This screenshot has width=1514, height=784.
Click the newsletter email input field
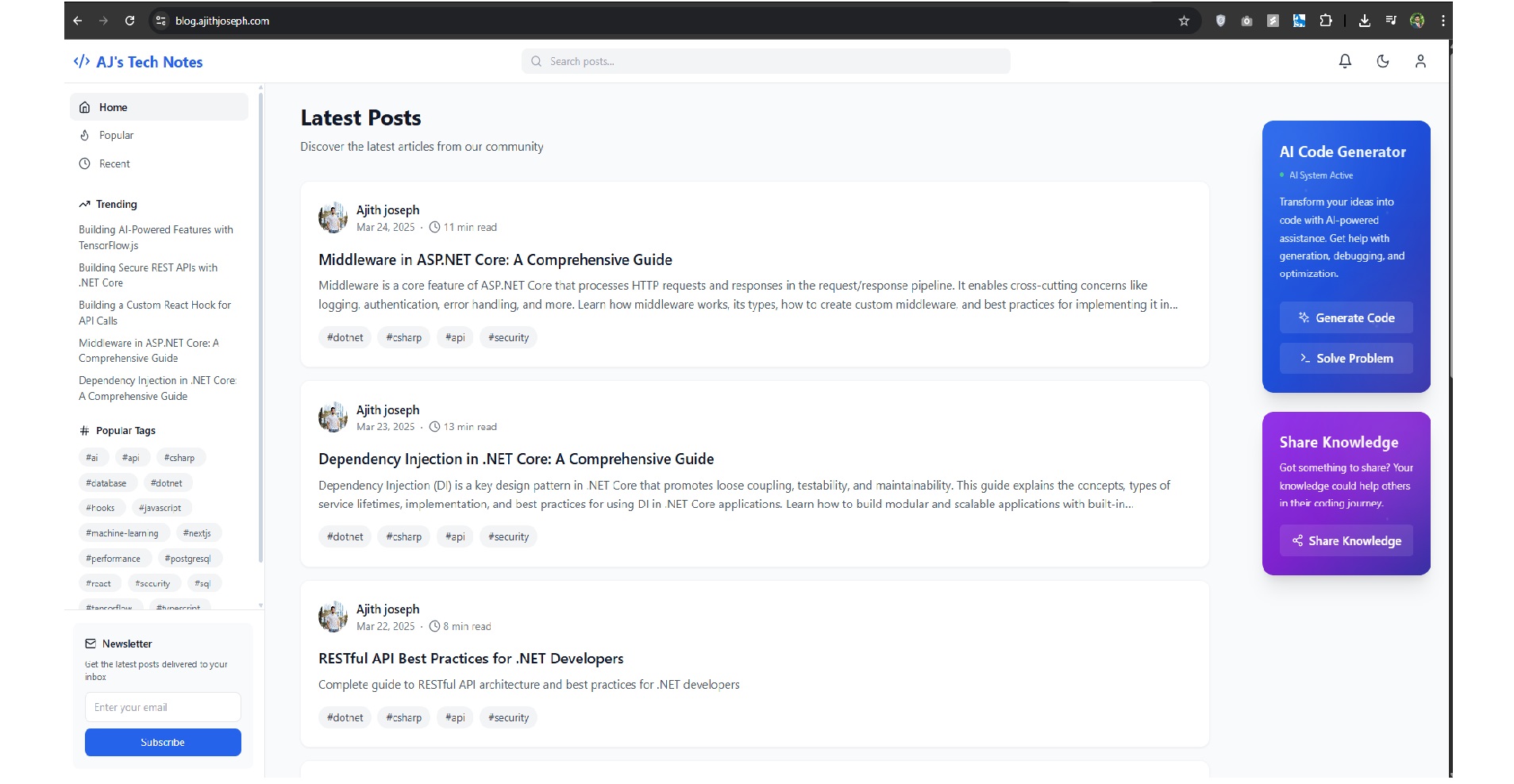163,707
